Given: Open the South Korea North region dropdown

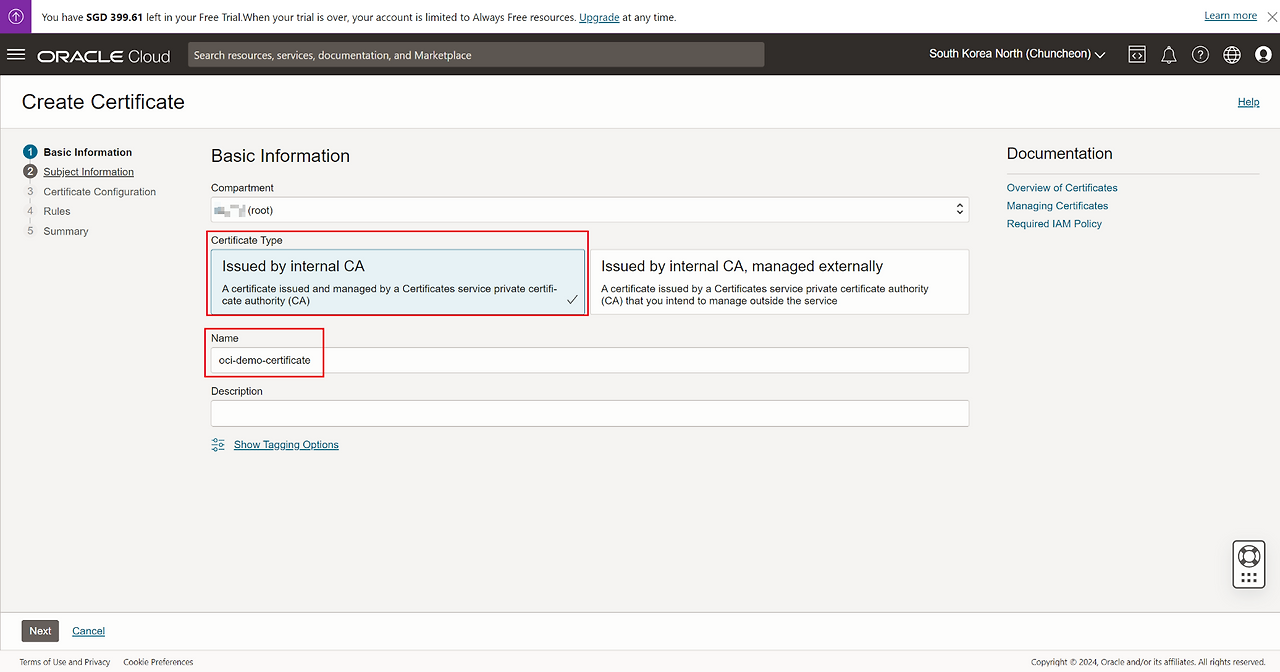Looking at the screenshot, I should tap(1017, 54).
